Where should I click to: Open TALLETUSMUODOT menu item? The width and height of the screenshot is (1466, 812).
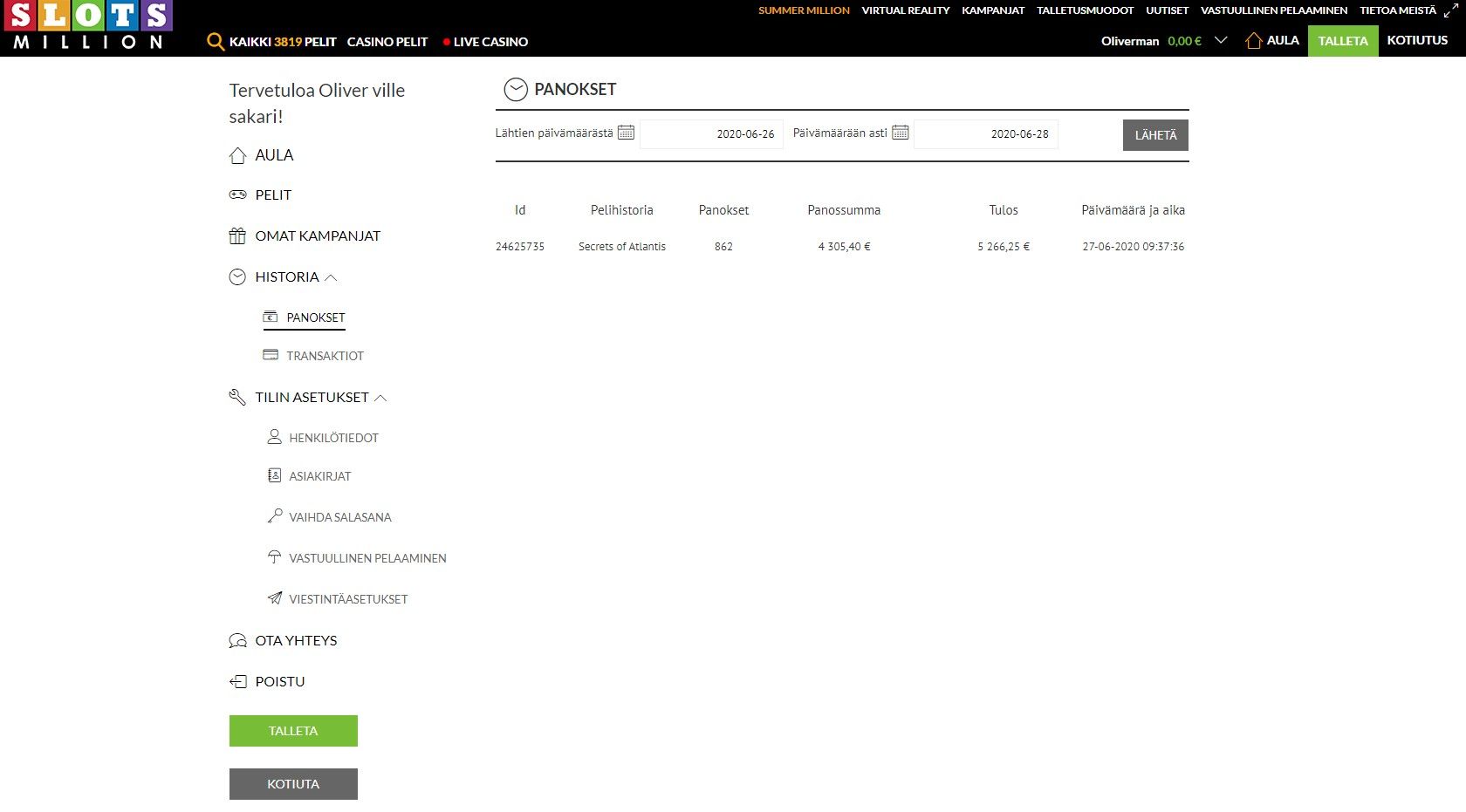point(1085,10)
